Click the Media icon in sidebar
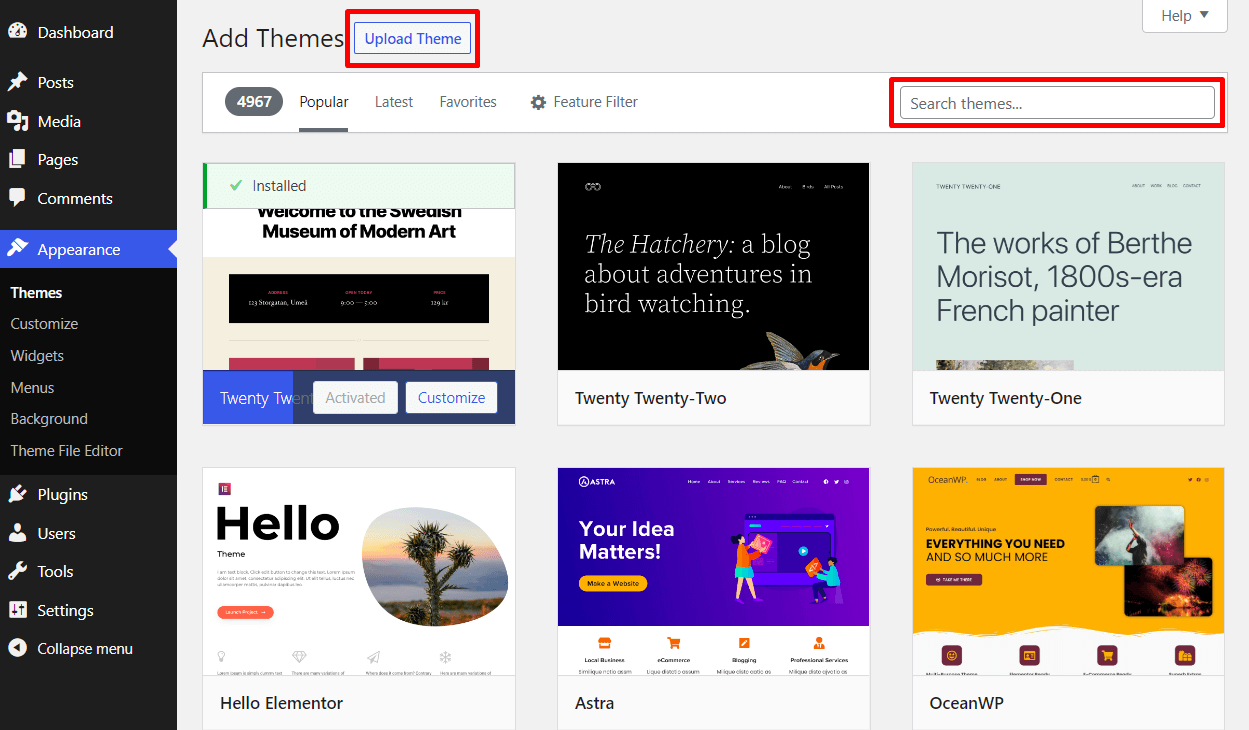The height and width of the screenshot is (730, 1249). tap(17, 121)
